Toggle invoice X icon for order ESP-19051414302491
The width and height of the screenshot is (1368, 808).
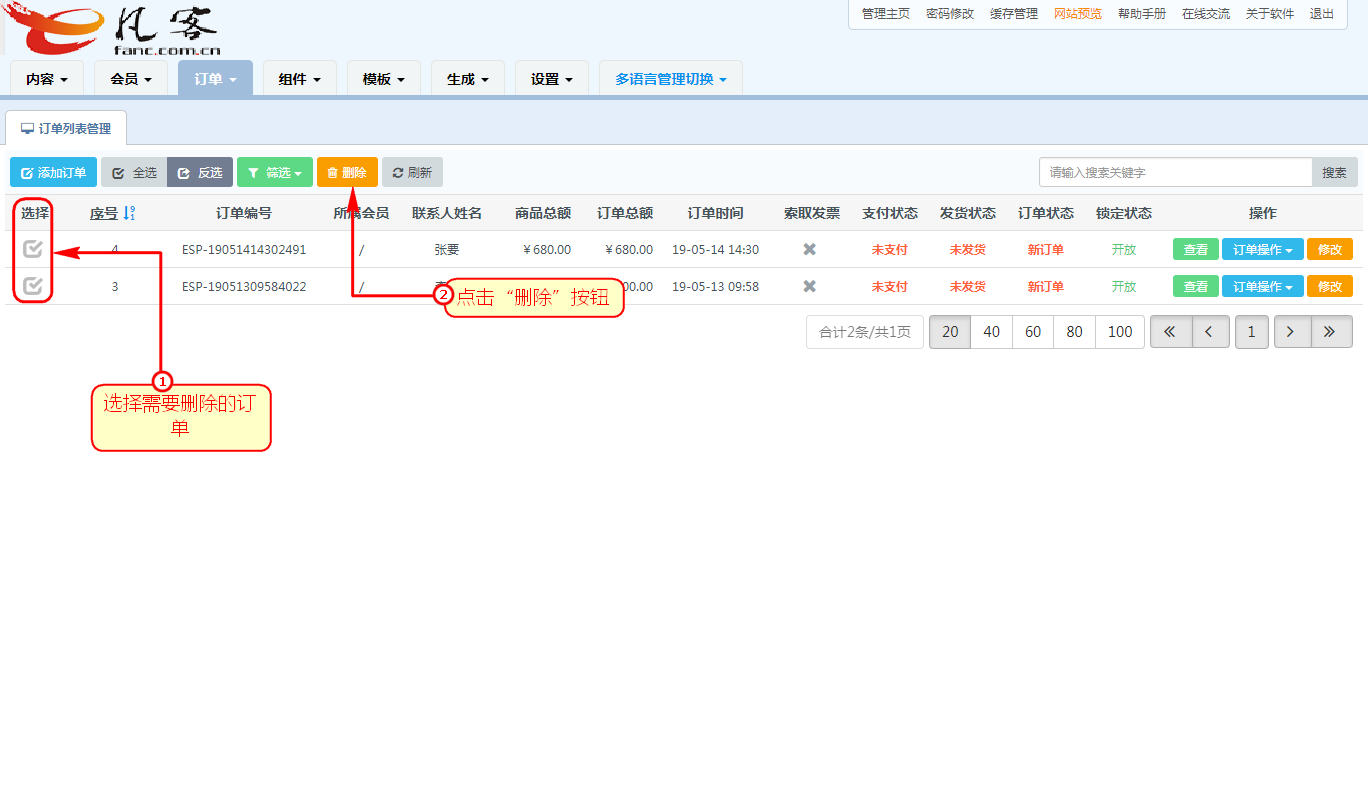coord(810,249)
